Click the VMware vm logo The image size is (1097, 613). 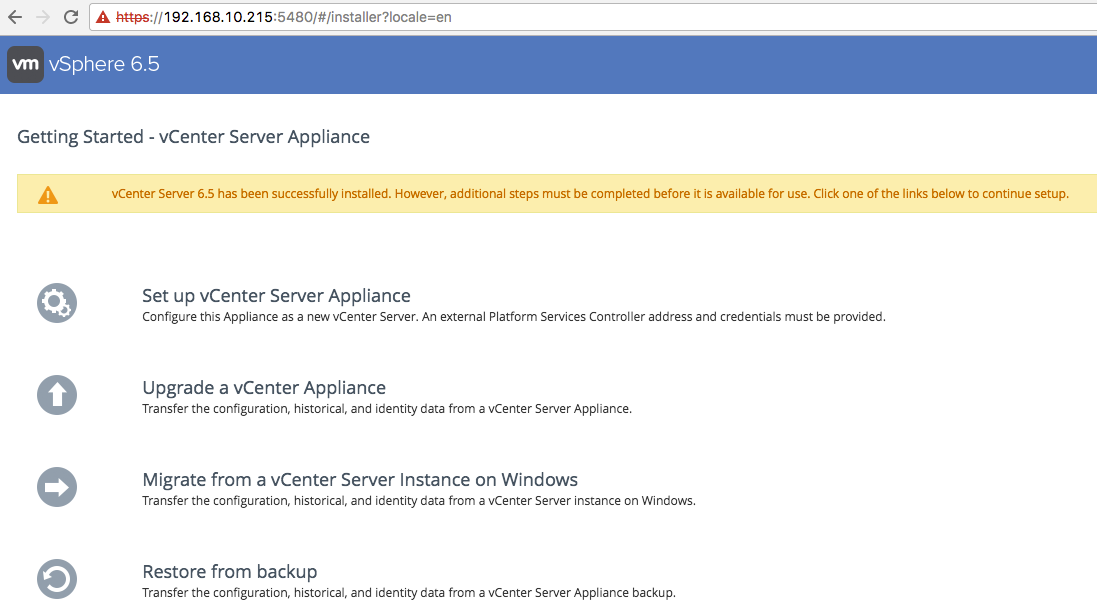pyautogui.click(x=25, y=65)
